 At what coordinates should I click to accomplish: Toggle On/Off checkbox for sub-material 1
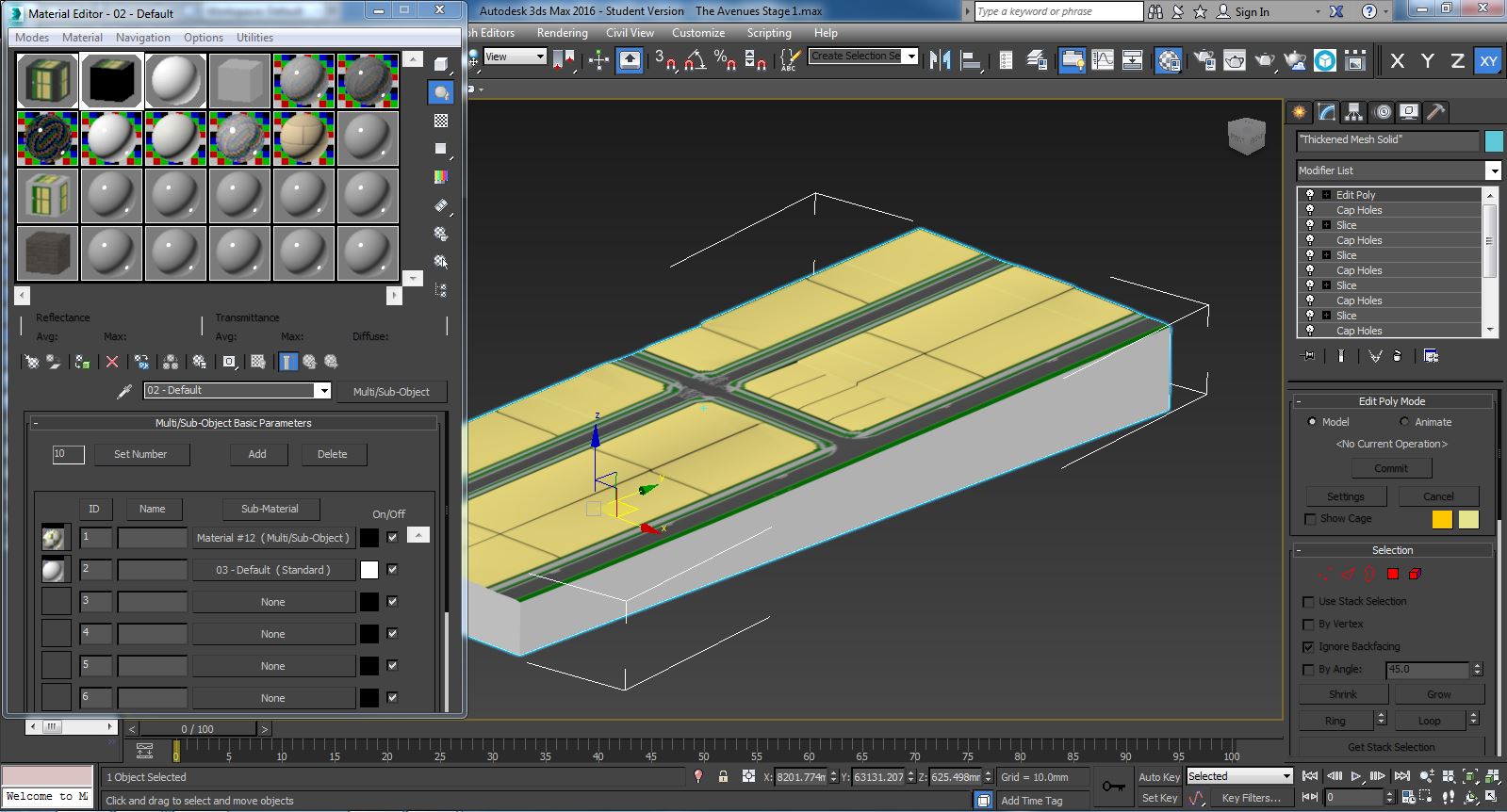pos(392,537)
